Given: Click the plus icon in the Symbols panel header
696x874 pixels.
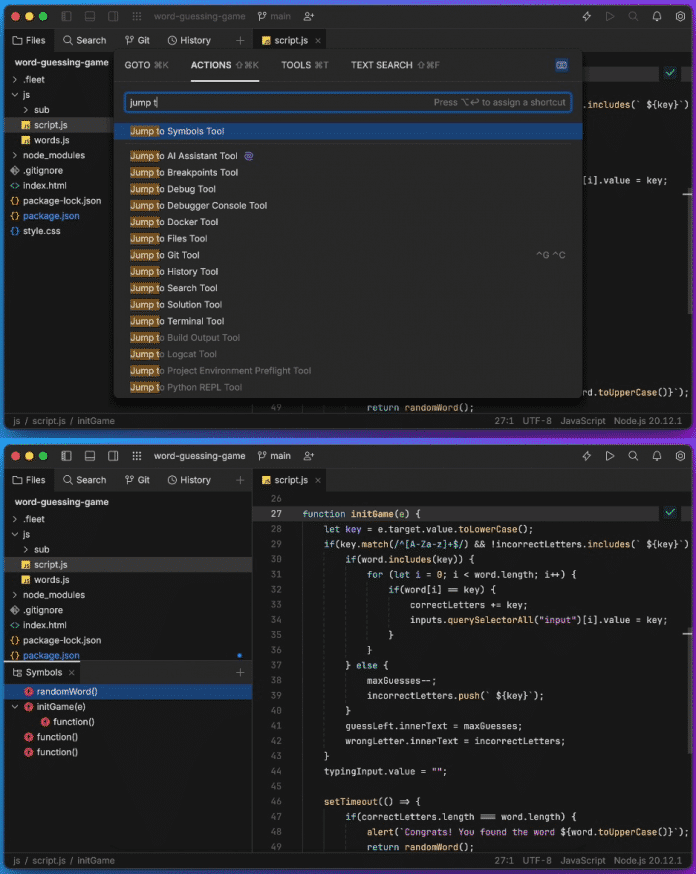Looking at the screenshot, I should (x=240, y=673).
